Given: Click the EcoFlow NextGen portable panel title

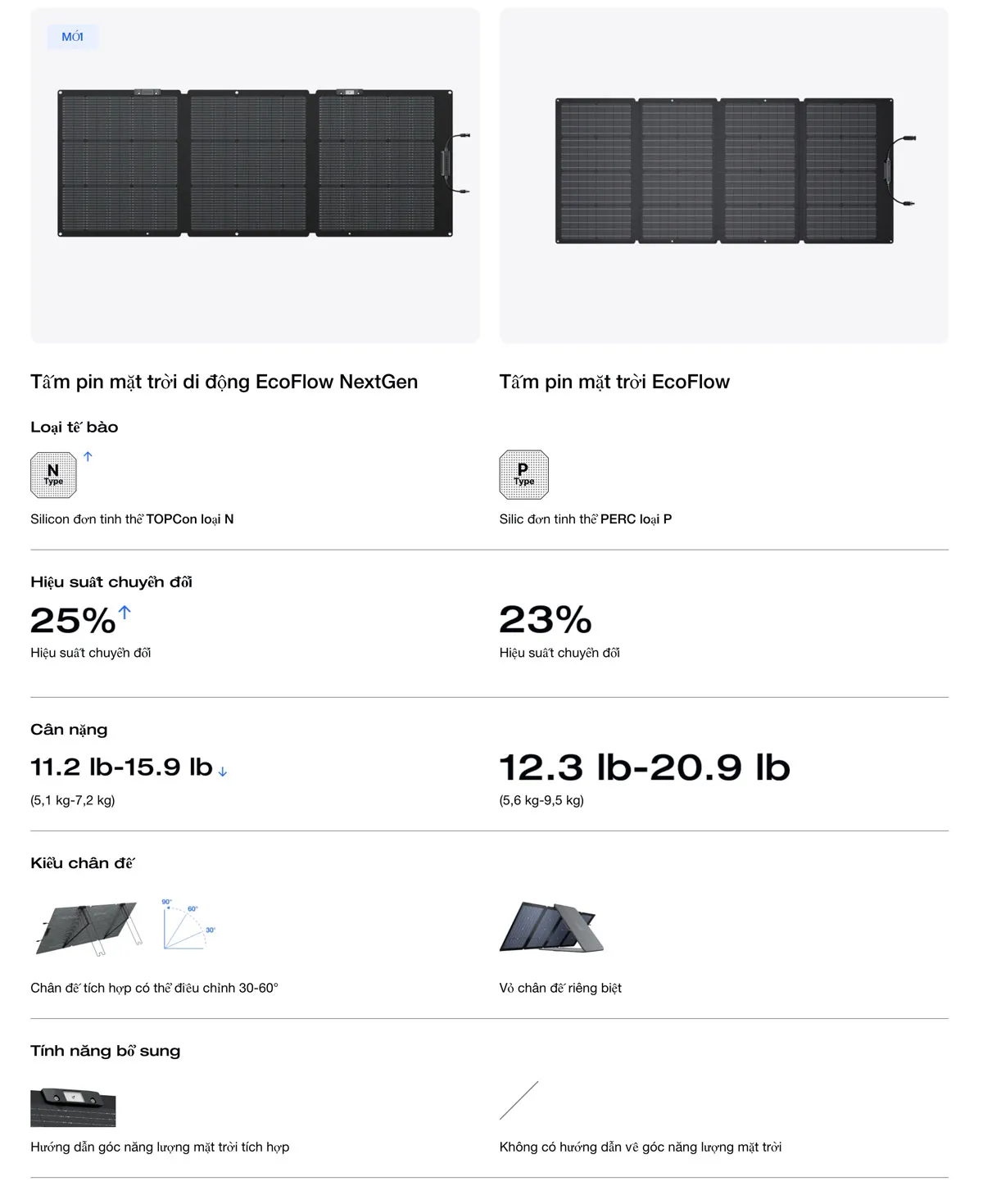Looking at the screenshot, I should pos(224,382).
